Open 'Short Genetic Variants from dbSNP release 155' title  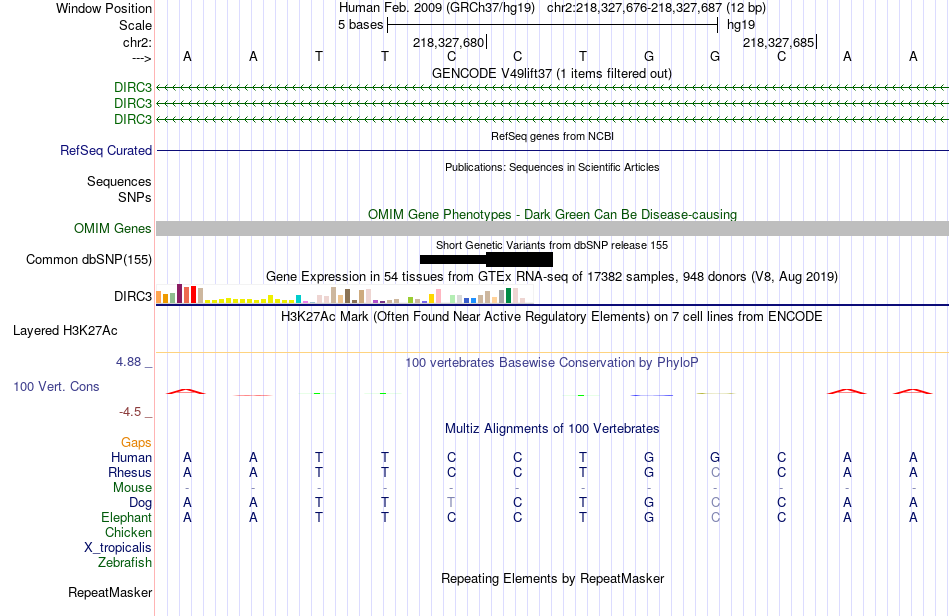coord(552,245)
